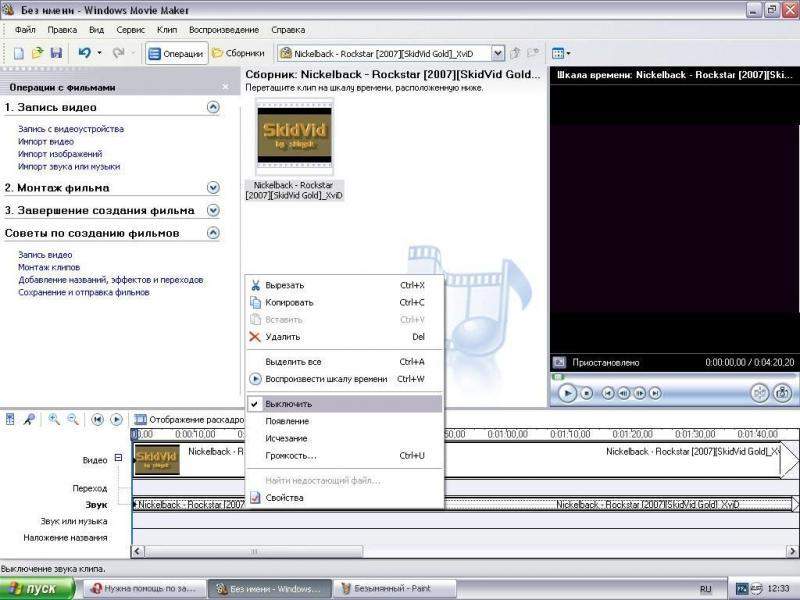Click the Save project icon in toolbar
This screenshot has height=600, width=800.
56,53
